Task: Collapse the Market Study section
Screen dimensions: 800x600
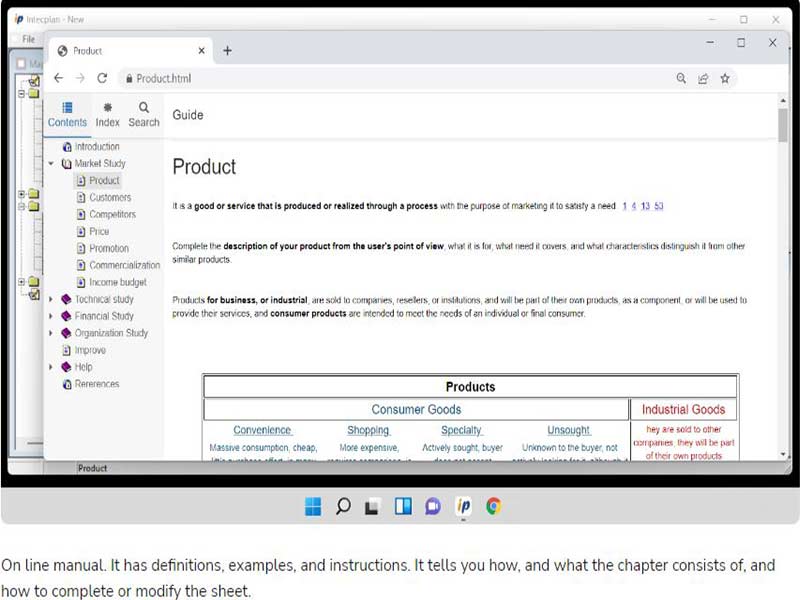Action: pos(51,163)
